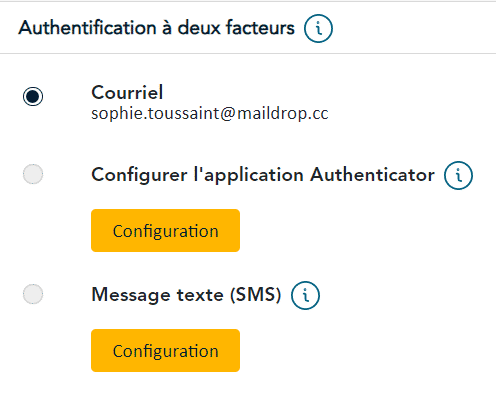Click Configuration button under SMS option

165,350
